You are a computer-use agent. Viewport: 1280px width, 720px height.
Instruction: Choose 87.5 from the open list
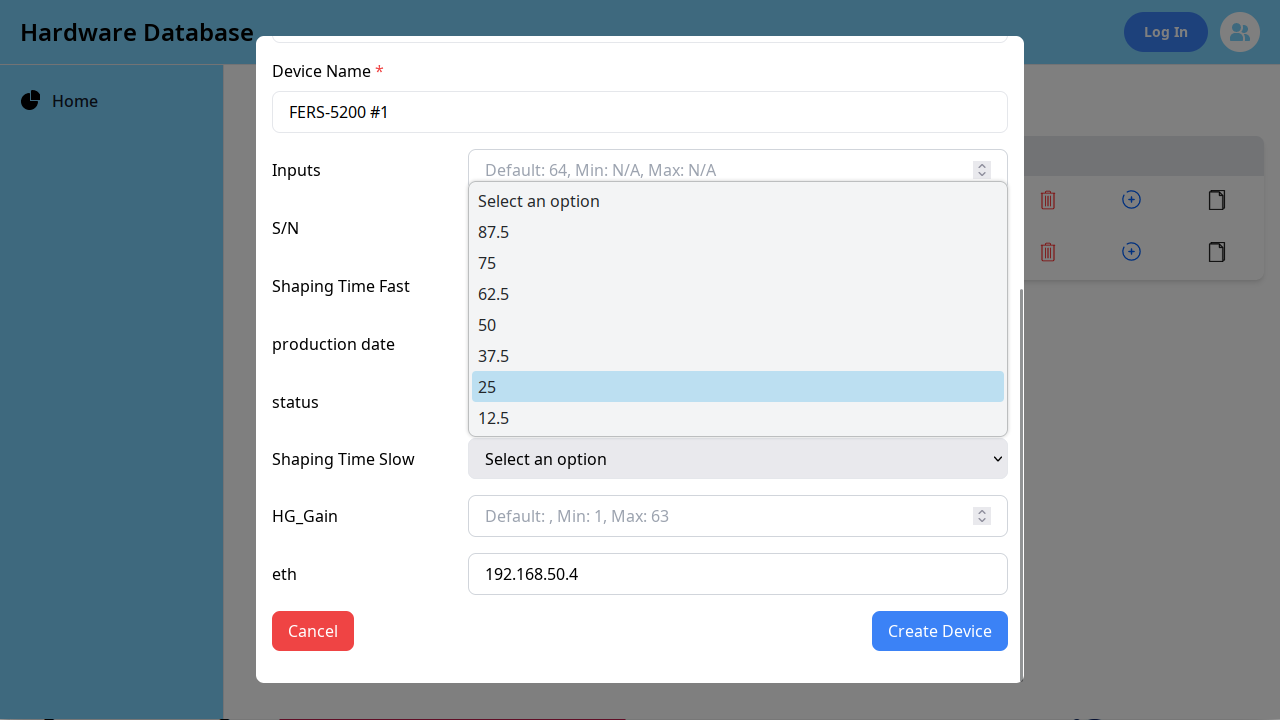point(738,232)
